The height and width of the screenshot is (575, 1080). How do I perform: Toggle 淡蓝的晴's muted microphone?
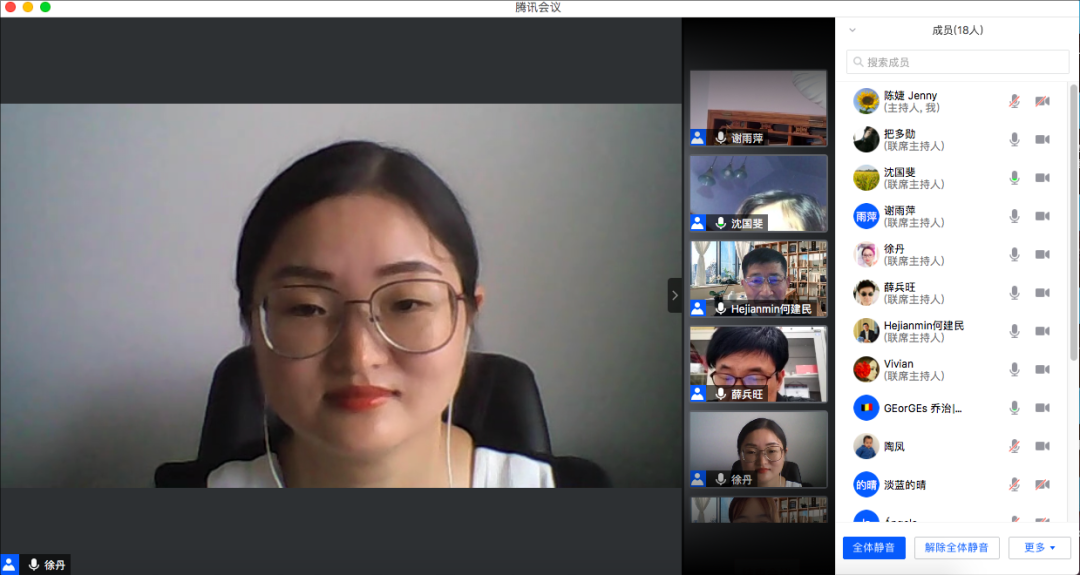[x=1014, y=485]
